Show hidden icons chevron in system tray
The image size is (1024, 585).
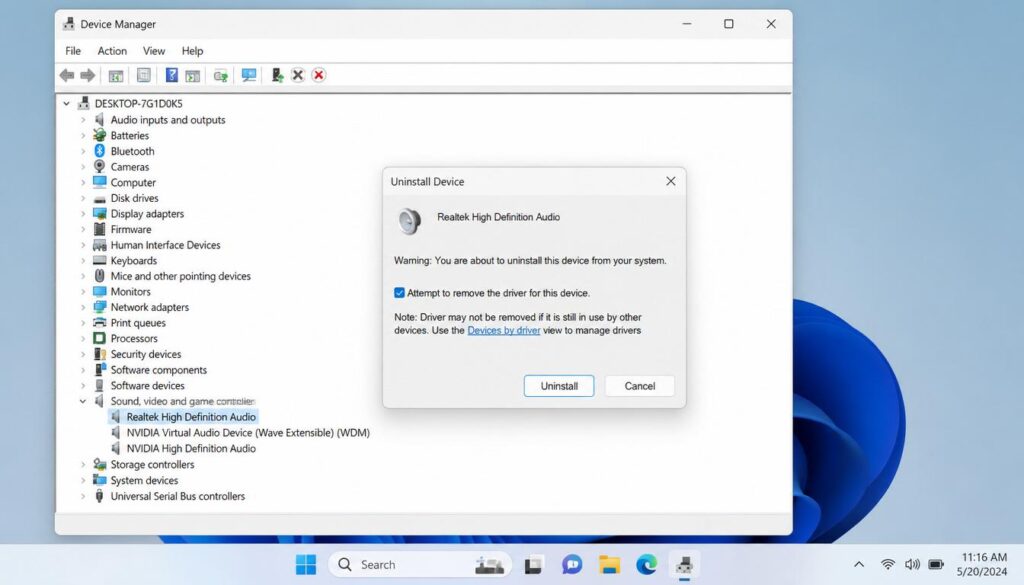point(859,564)
